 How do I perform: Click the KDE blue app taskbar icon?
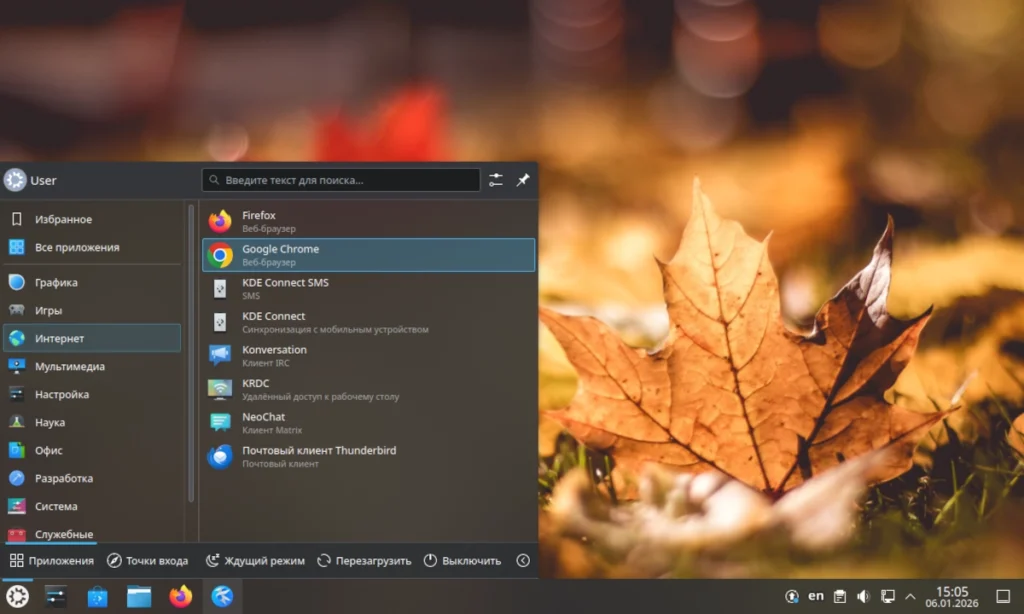click(x=222, y=596)
